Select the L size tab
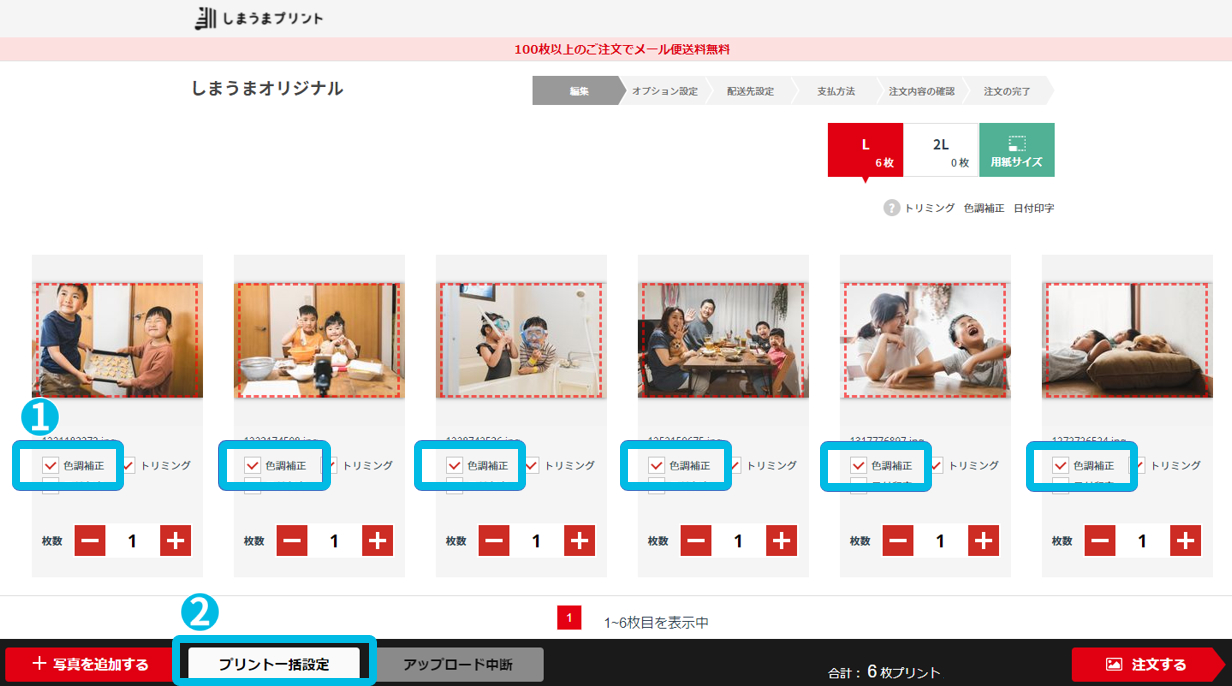 (x=865, y=150)
